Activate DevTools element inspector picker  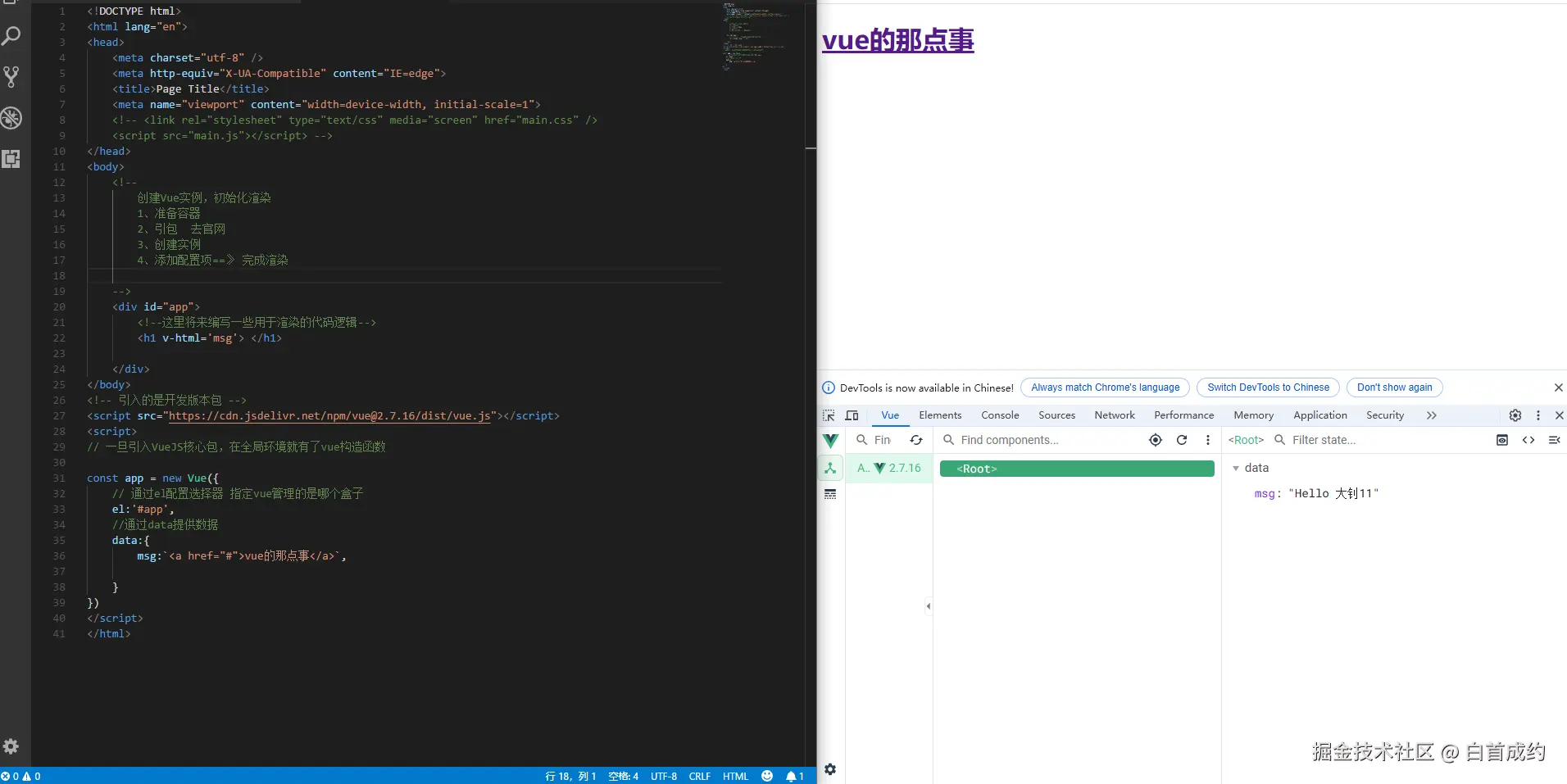click(x=829, y=415)
